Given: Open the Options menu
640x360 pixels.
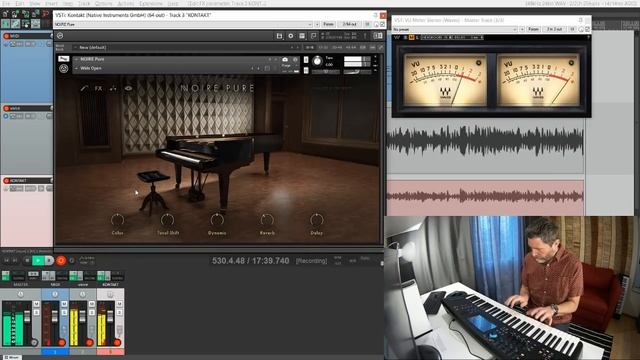Looking at the screenshot, I should 103,3.
